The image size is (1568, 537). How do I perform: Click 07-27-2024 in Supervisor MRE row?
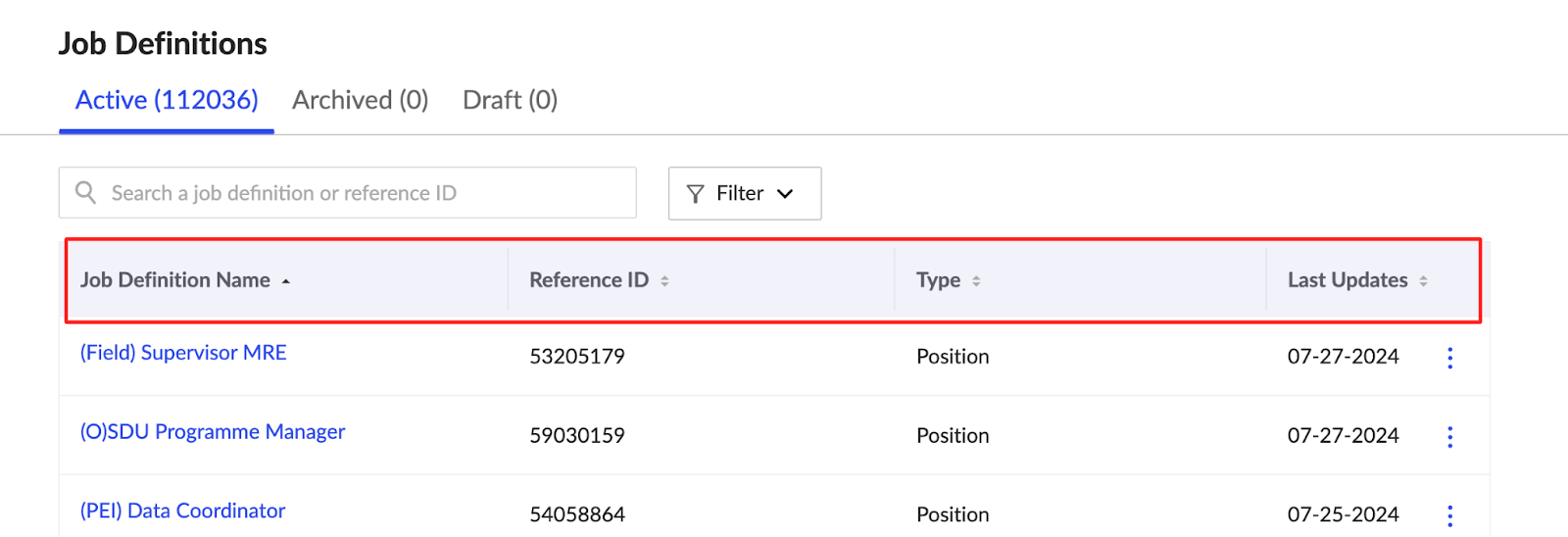[x=1344, y=357]
